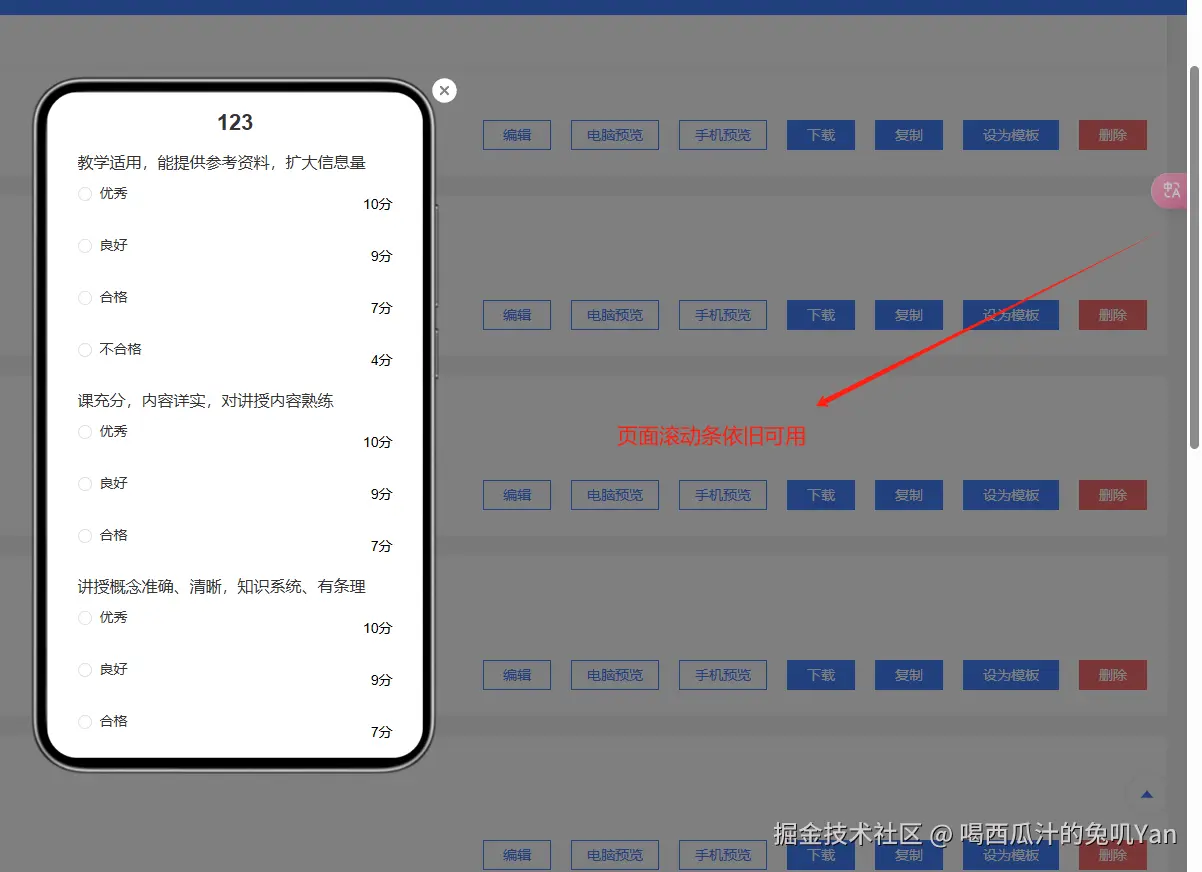Close the phone preview popup

[x=444, y=90]
